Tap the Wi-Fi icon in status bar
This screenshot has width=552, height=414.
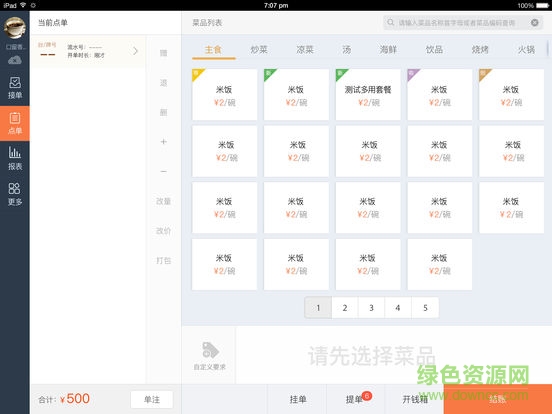(x=23, y=5)
